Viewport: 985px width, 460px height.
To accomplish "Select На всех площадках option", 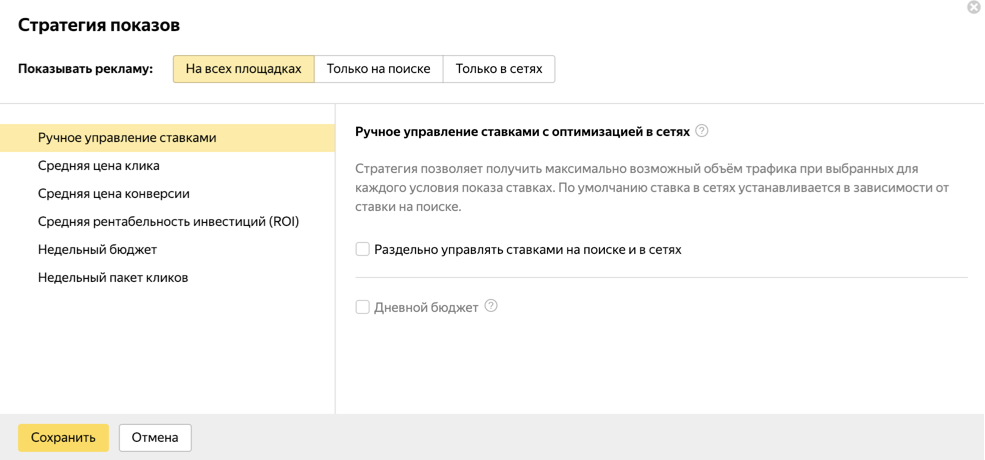I will click(x=243, y=68).
